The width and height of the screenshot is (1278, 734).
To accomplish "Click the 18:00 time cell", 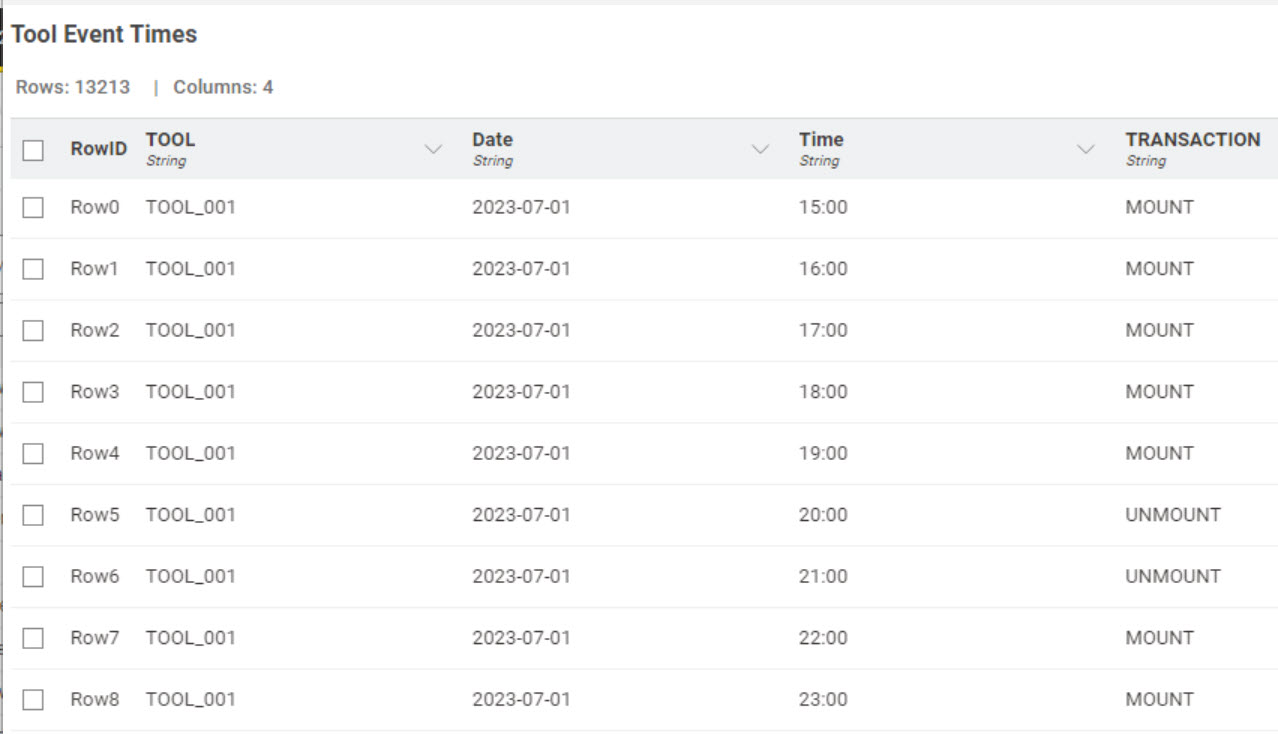I will tap(823, 392).
